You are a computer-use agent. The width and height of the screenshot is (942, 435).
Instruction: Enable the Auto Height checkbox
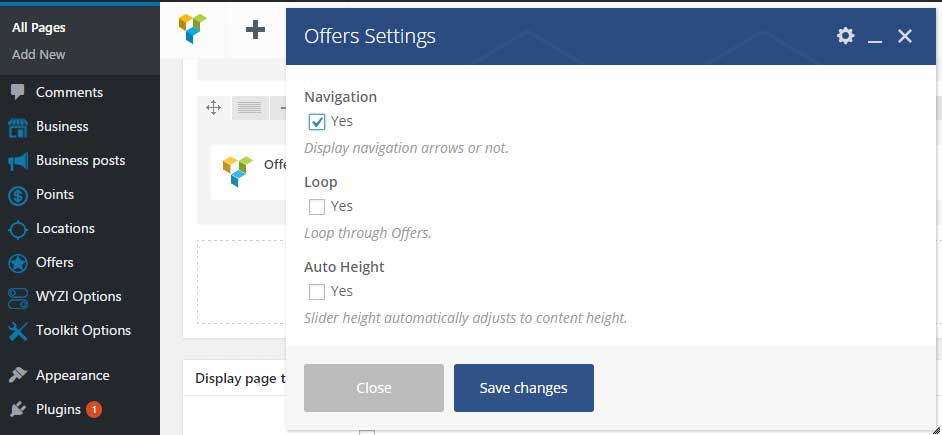click(317, 292)
